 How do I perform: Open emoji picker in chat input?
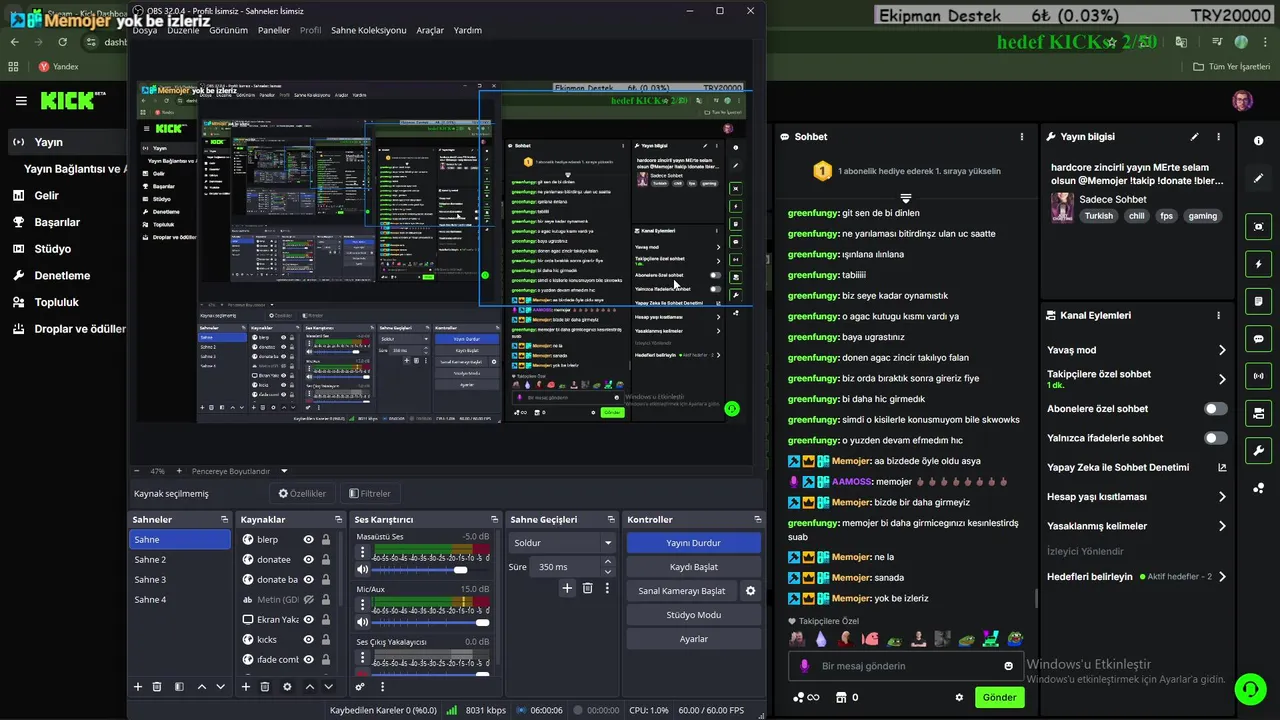(x=1008, y=666)
